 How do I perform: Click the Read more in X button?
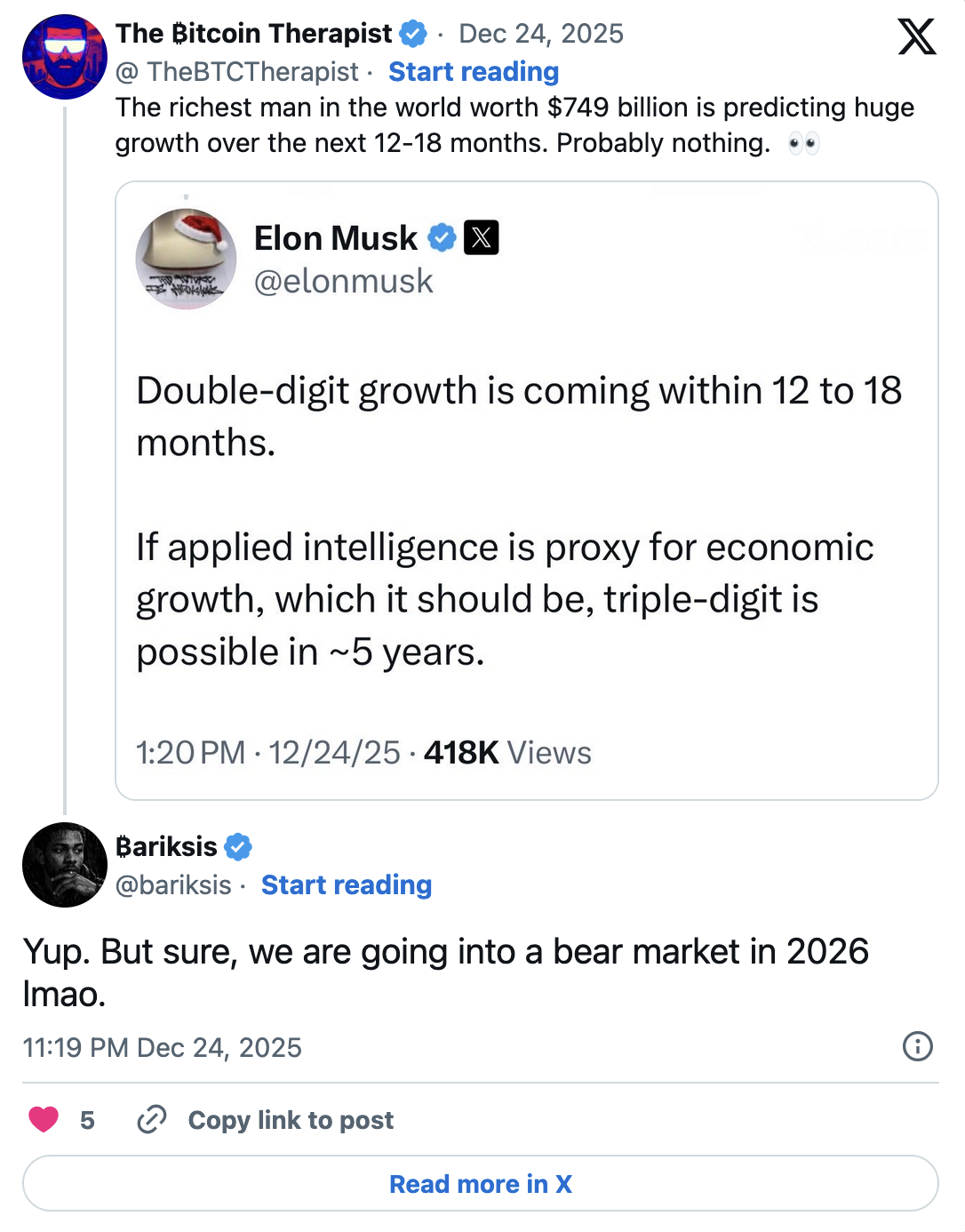[481, 1183]
